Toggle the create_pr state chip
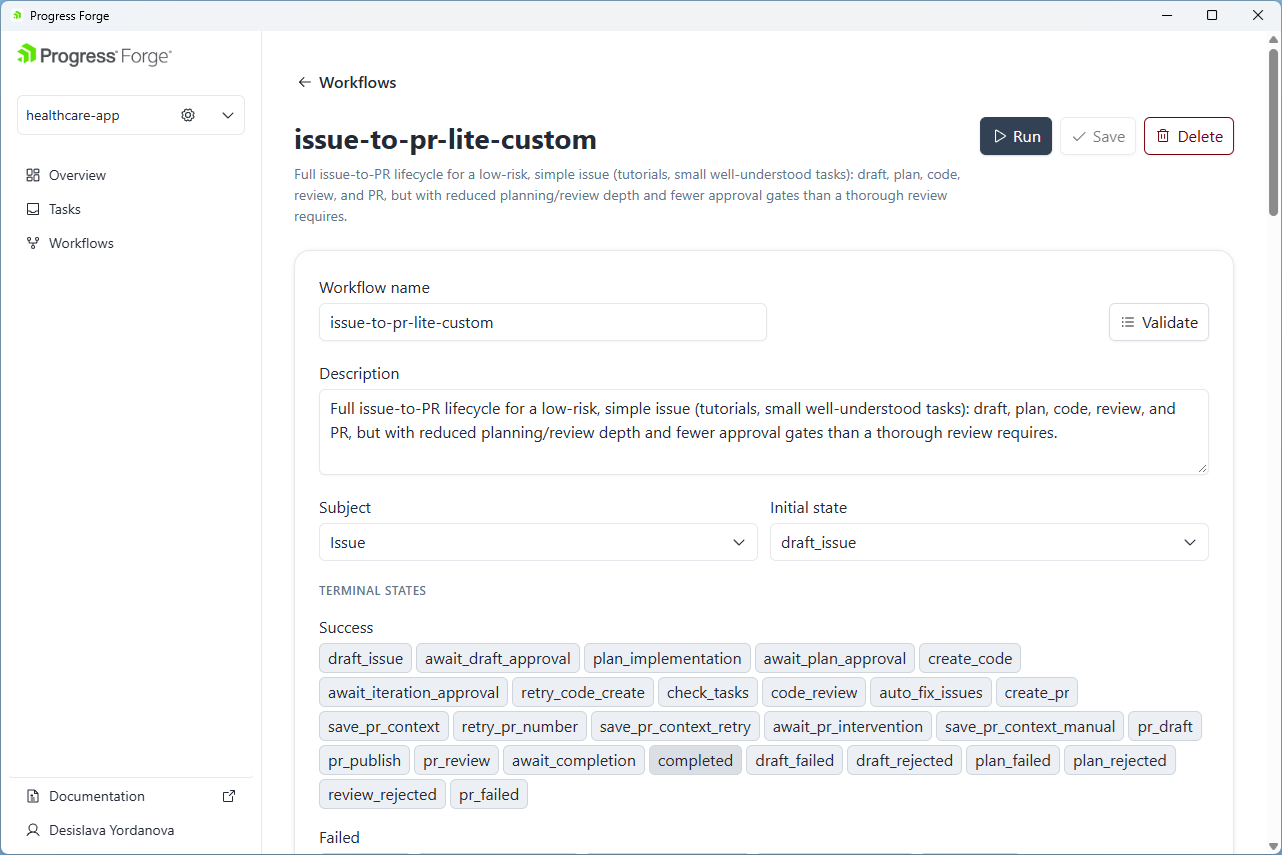 [1037, 692]
